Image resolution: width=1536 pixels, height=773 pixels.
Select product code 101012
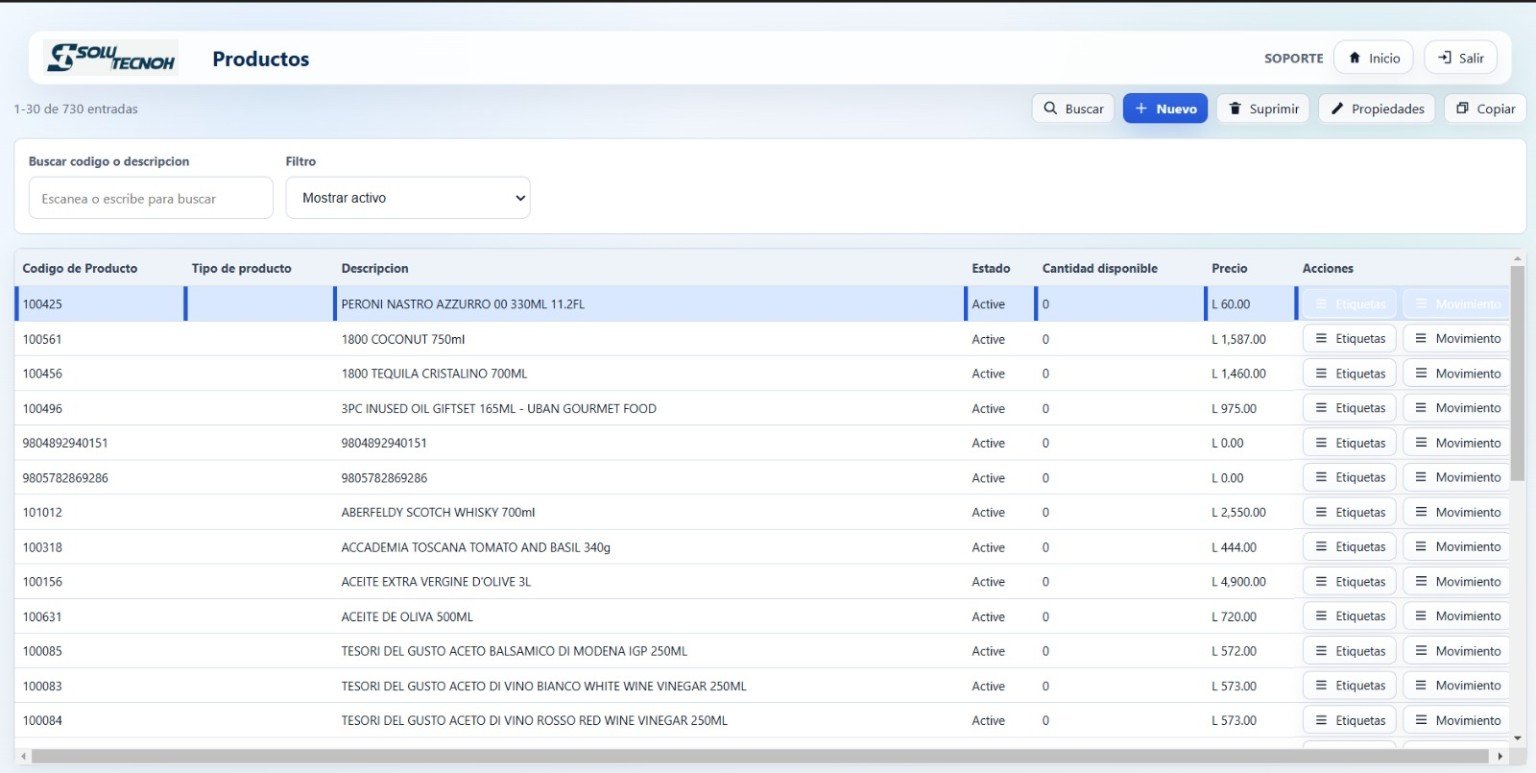(42, 512)
